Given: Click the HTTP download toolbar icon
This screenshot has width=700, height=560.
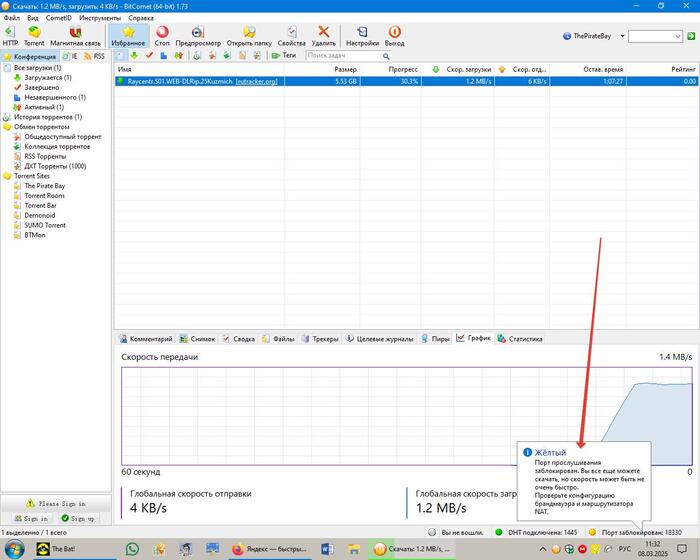Looking at the screenshot, I should point(10,36).
